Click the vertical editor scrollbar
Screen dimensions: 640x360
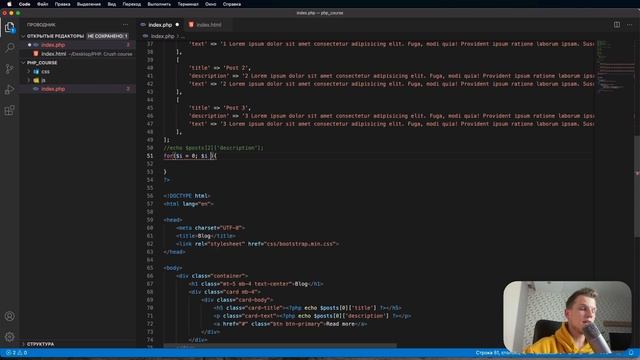(637, 186)
